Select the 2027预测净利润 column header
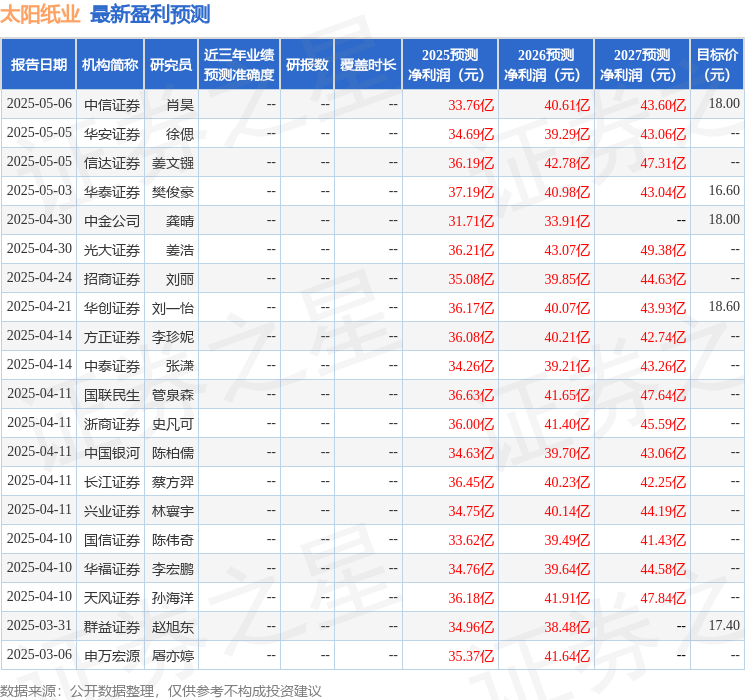This screenshot has height=700, width=745. pos(642,65)
